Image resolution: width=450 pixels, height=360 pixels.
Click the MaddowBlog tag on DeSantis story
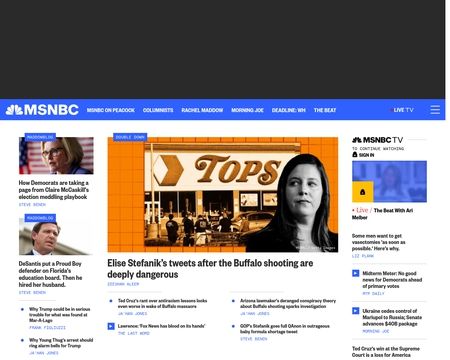point(40,218)
